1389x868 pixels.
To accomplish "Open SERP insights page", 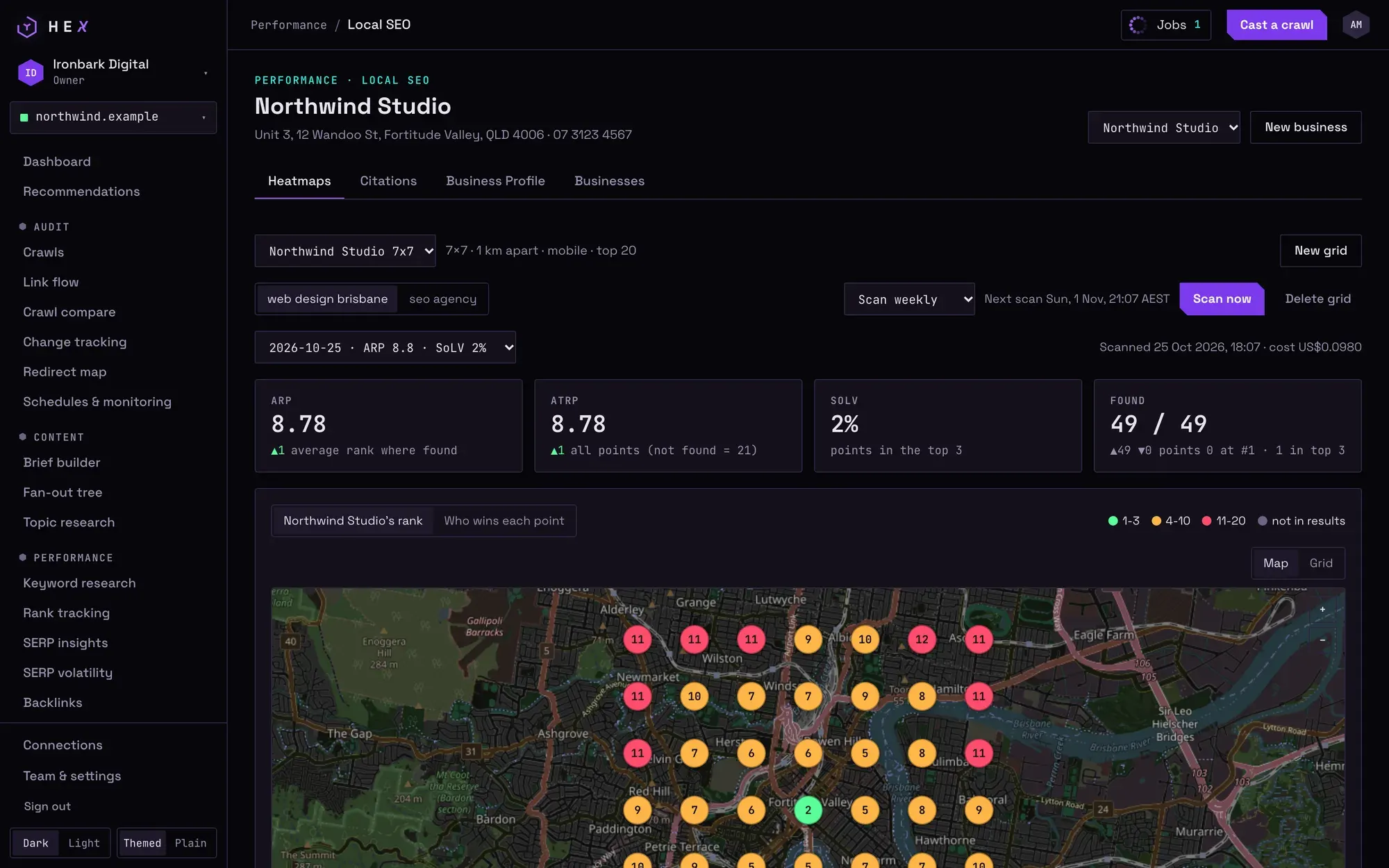I will tap(65, 643).
